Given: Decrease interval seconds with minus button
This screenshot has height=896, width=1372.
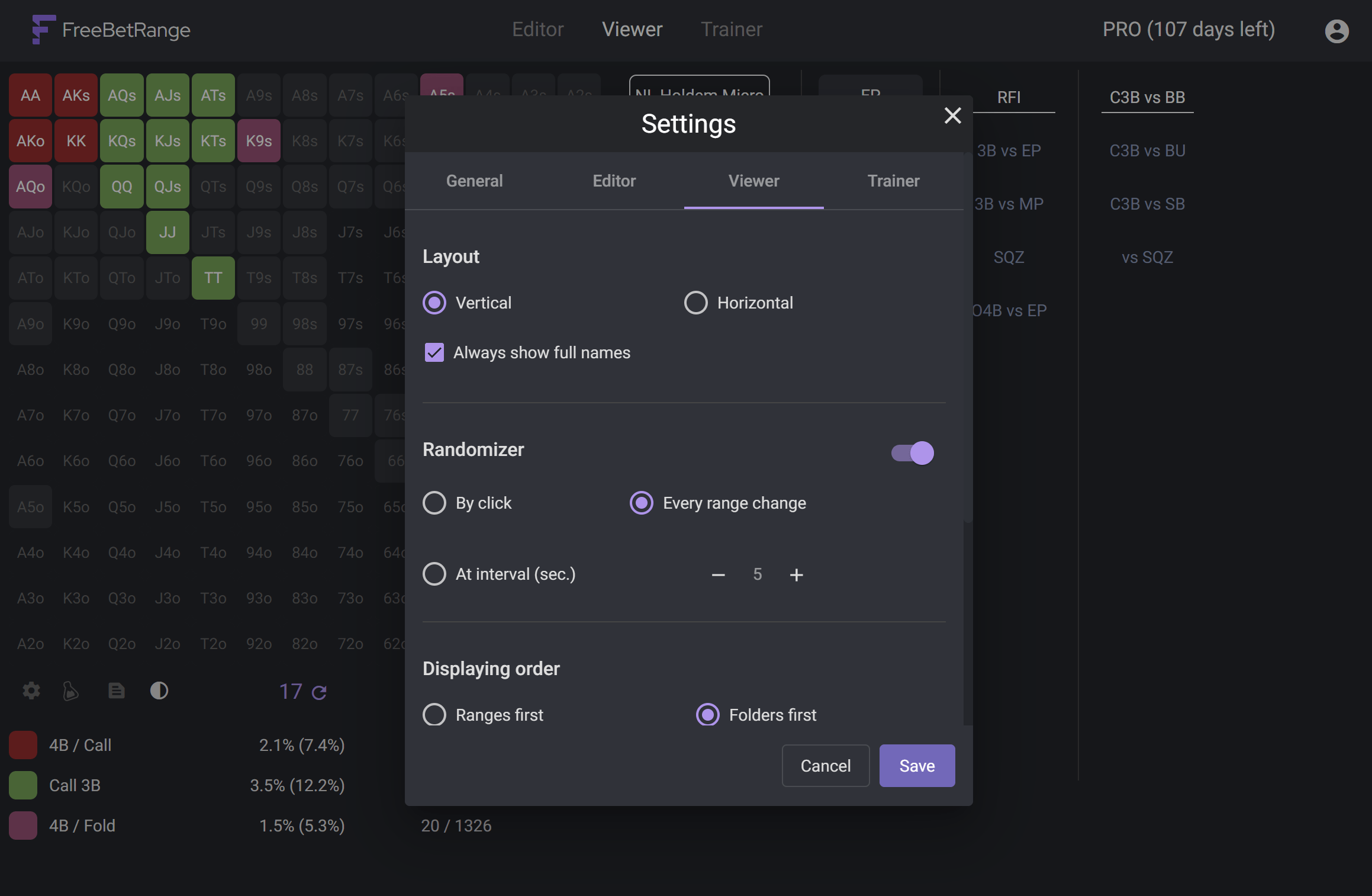Looking at the screenshot, I should (719, 574).
